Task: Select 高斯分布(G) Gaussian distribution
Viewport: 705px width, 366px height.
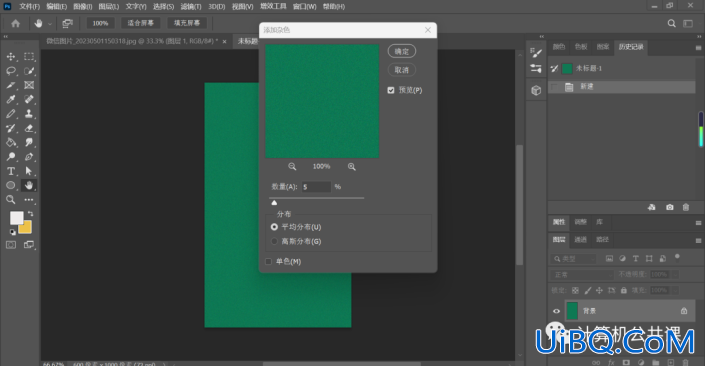Action: click(x=274, y=241)
